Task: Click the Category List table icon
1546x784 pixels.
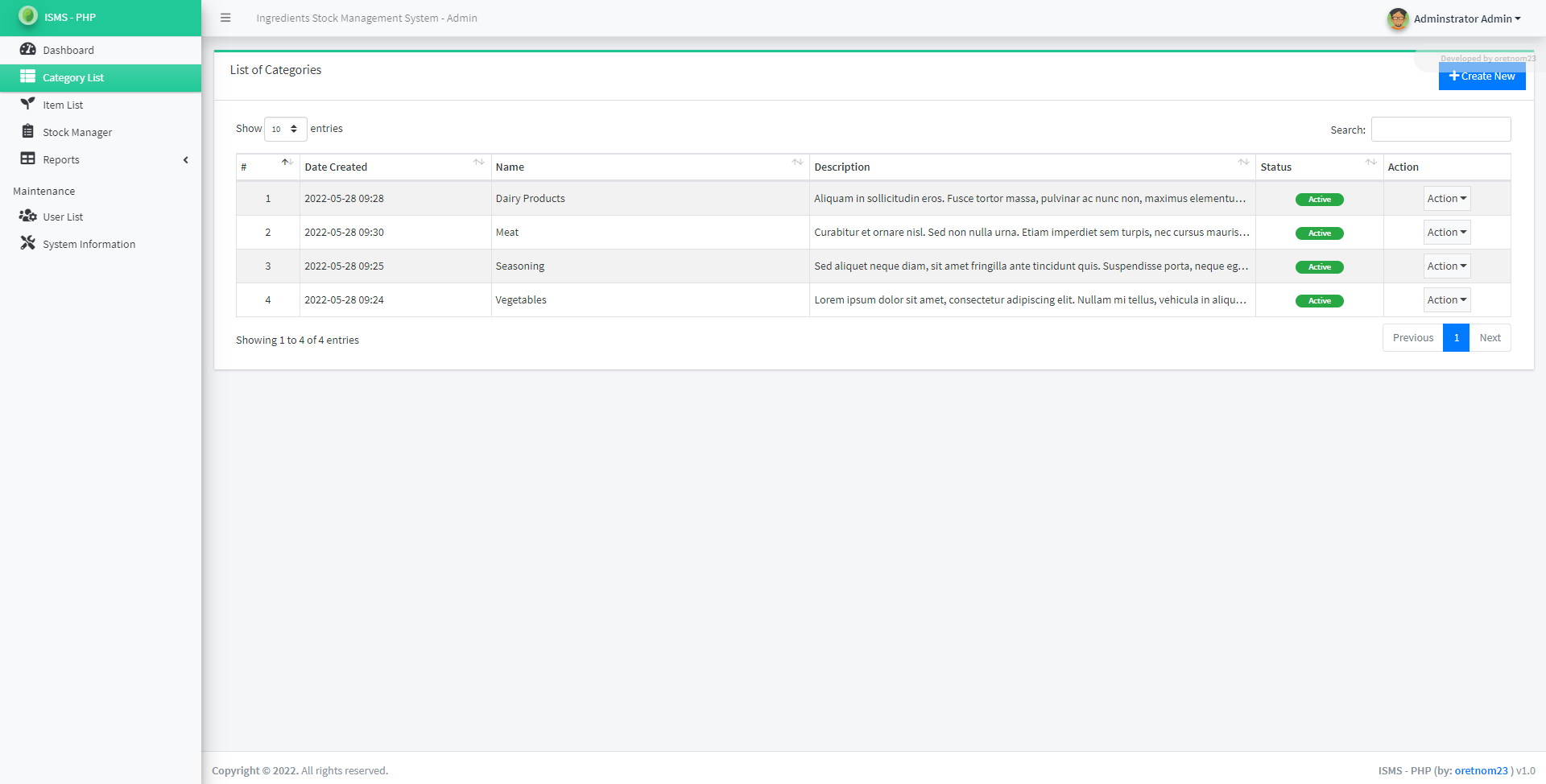Action: click(x=28, y=76)
